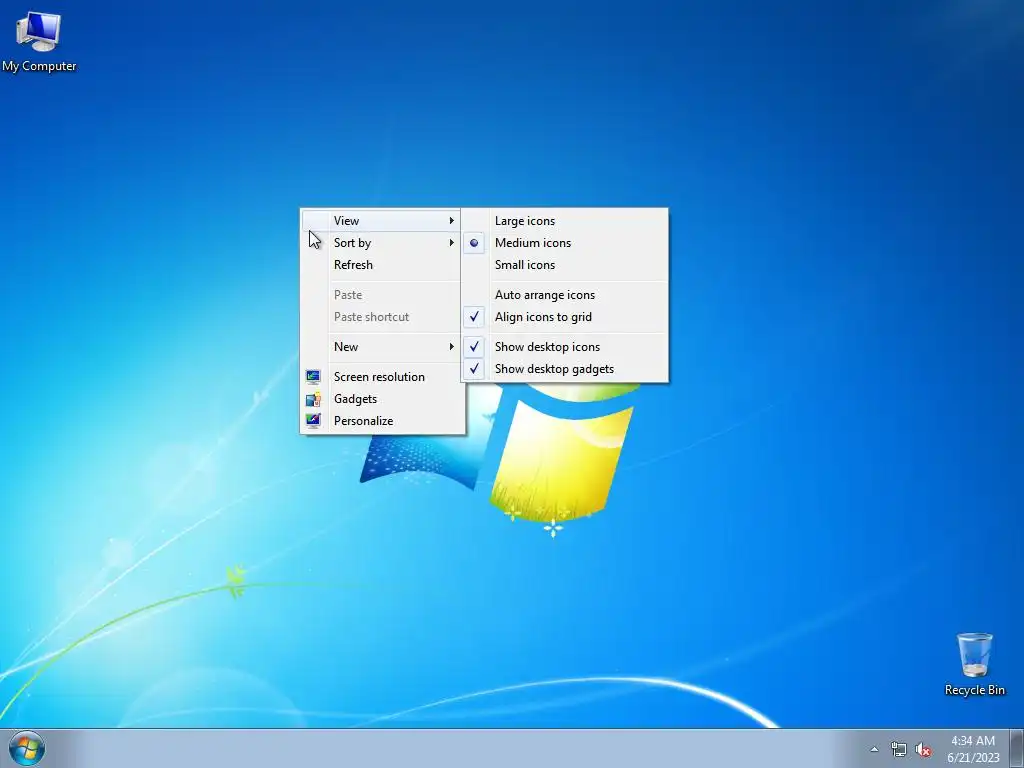Viewport: 1024px width, 768px height.
Task: Select the Large icons view option
Action: pos(565,221)
